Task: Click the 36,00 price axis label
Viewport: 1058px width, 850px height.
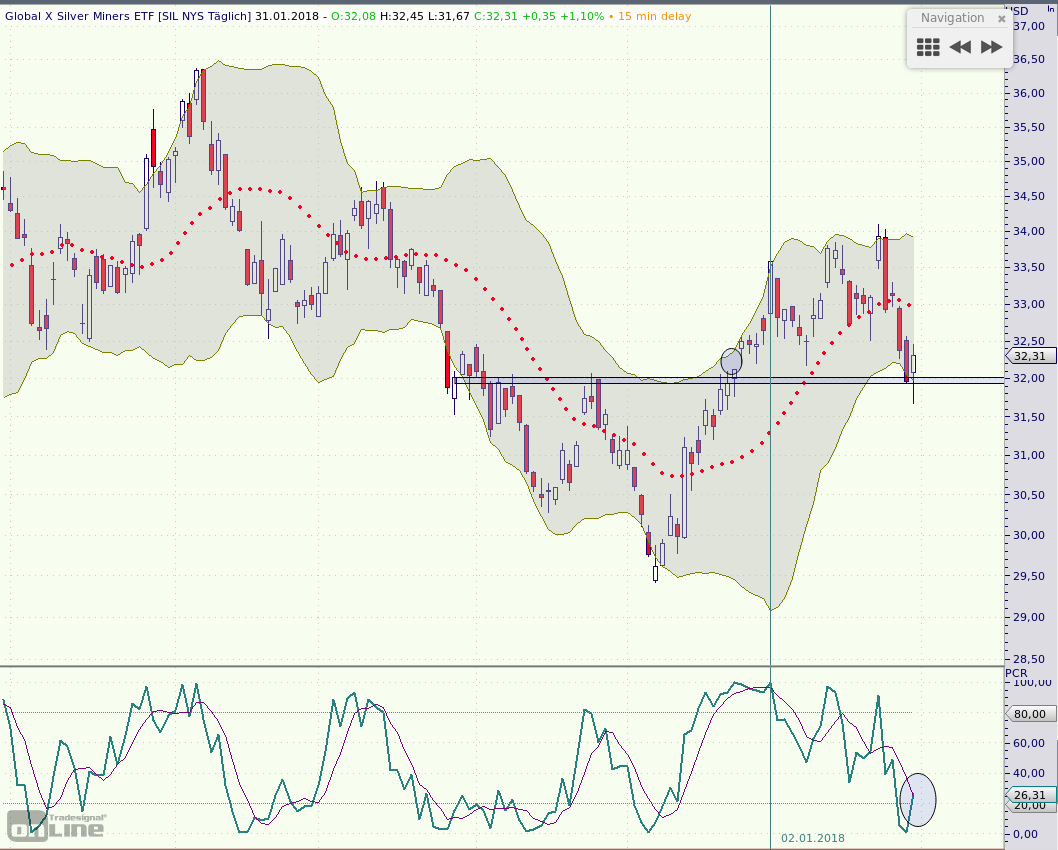Action: point(1029,93)
